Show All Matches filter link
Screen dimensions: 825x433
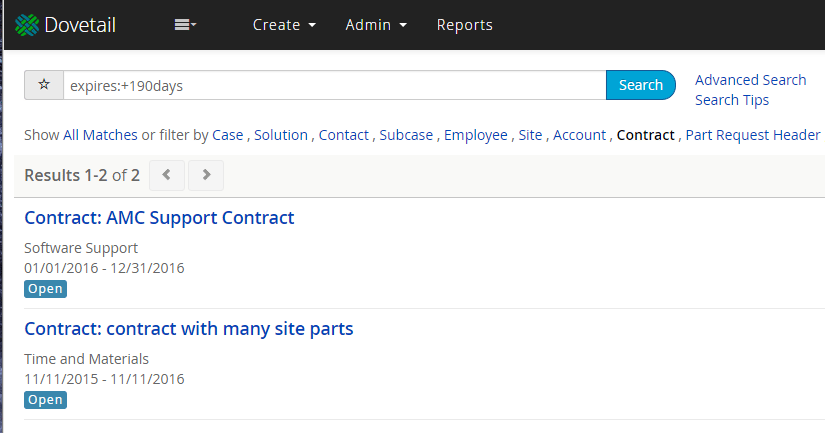coord(100,135)
